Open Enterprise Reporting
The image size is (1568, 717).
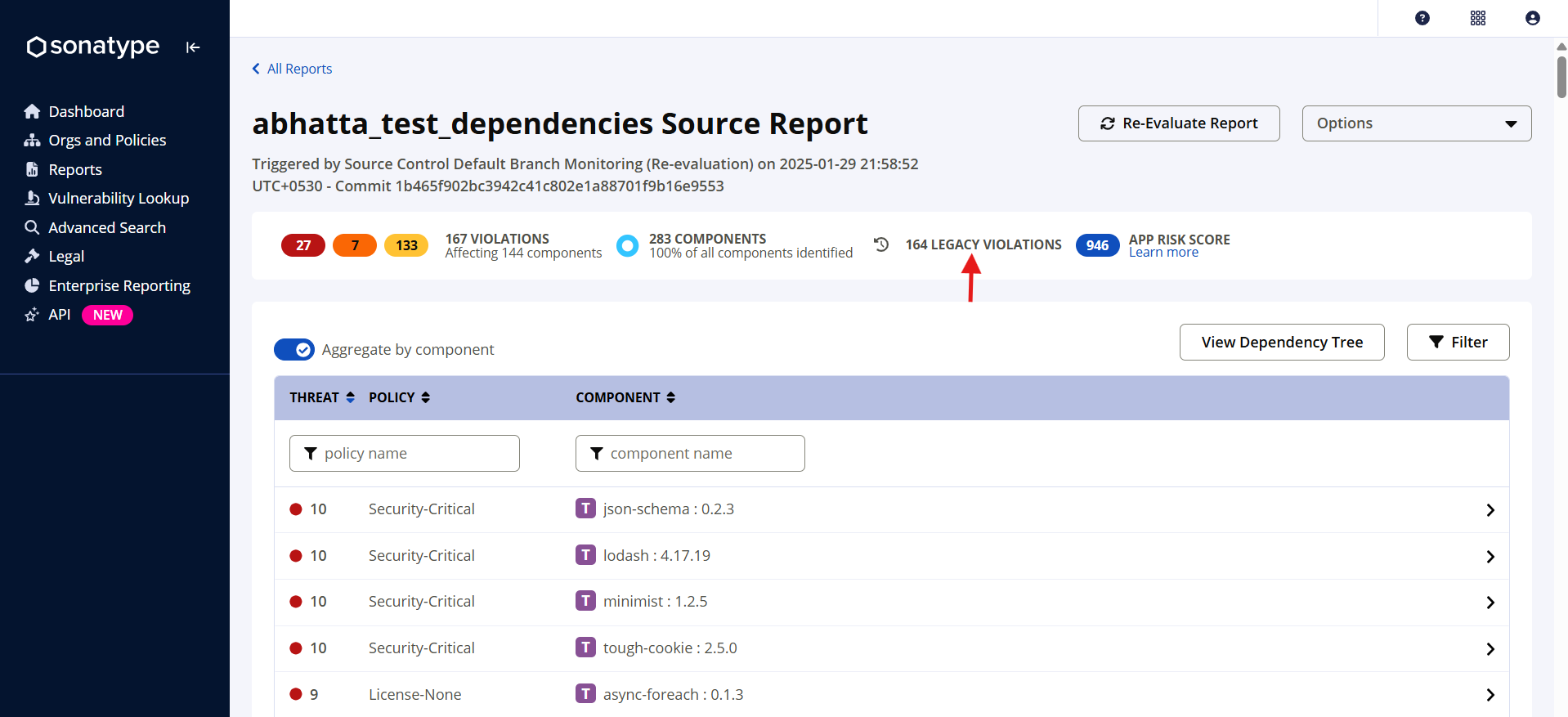point(119,285)
